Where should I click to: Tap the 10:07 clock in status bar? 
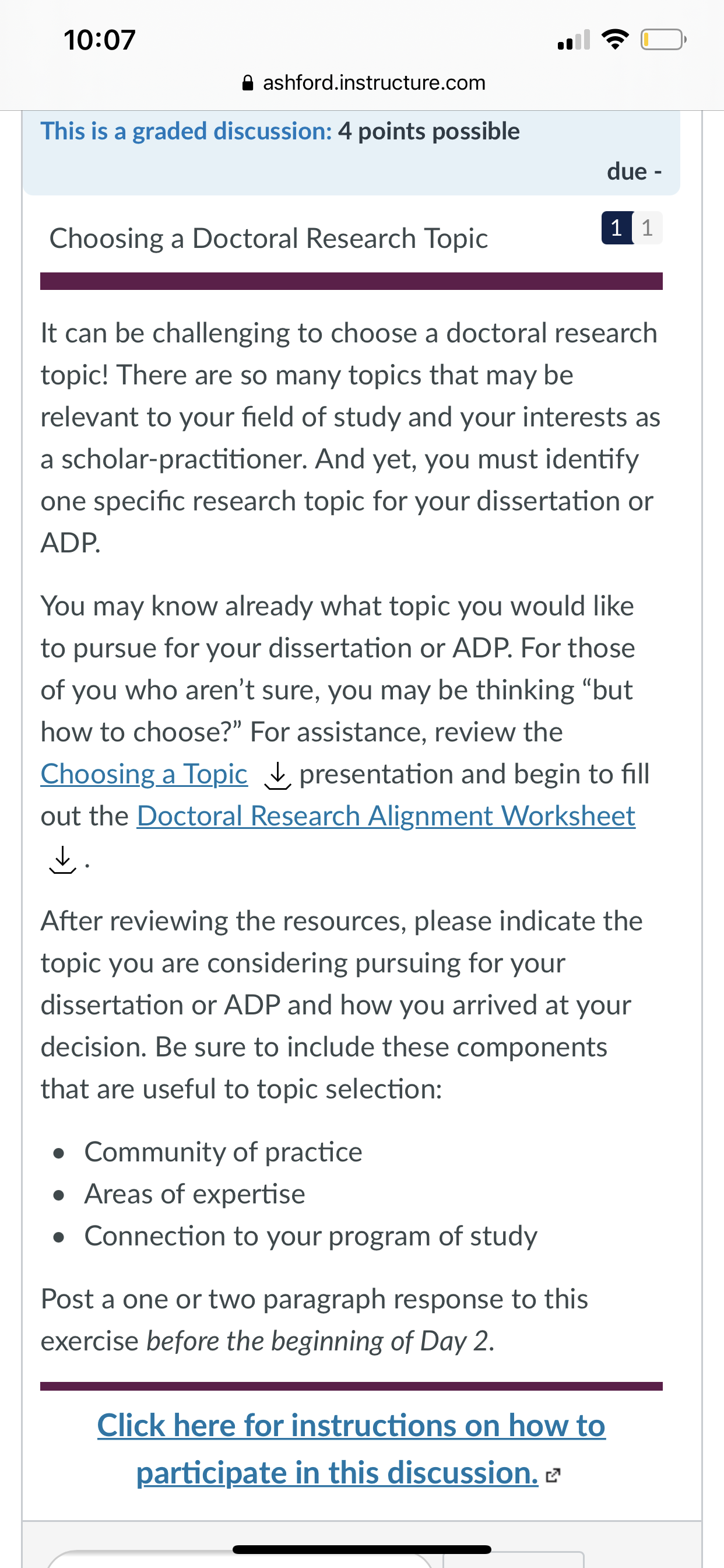coord(100,40)
